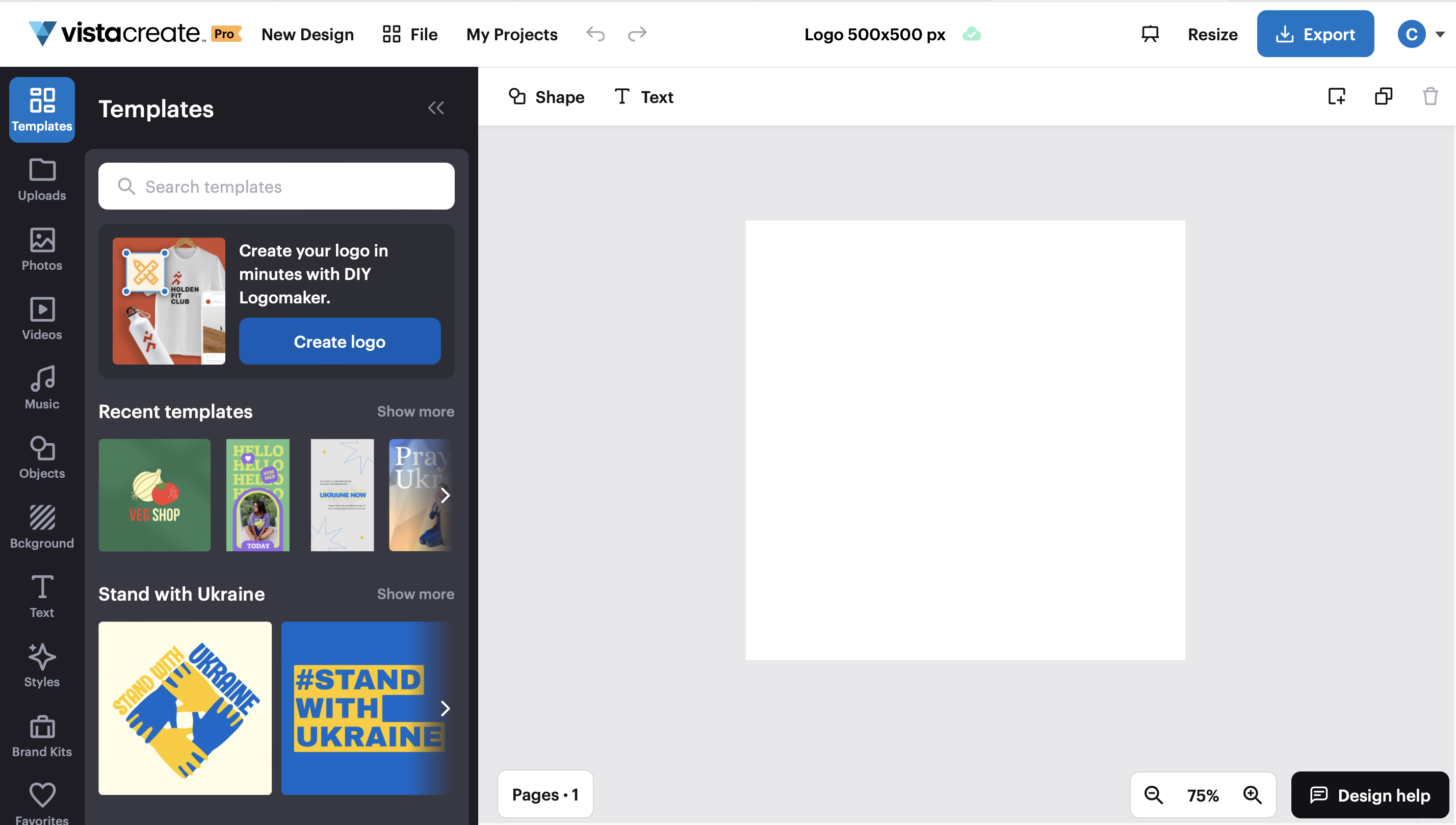Click the presentation mode icon
The image size is (1456, 825).
pos(1150,34)
